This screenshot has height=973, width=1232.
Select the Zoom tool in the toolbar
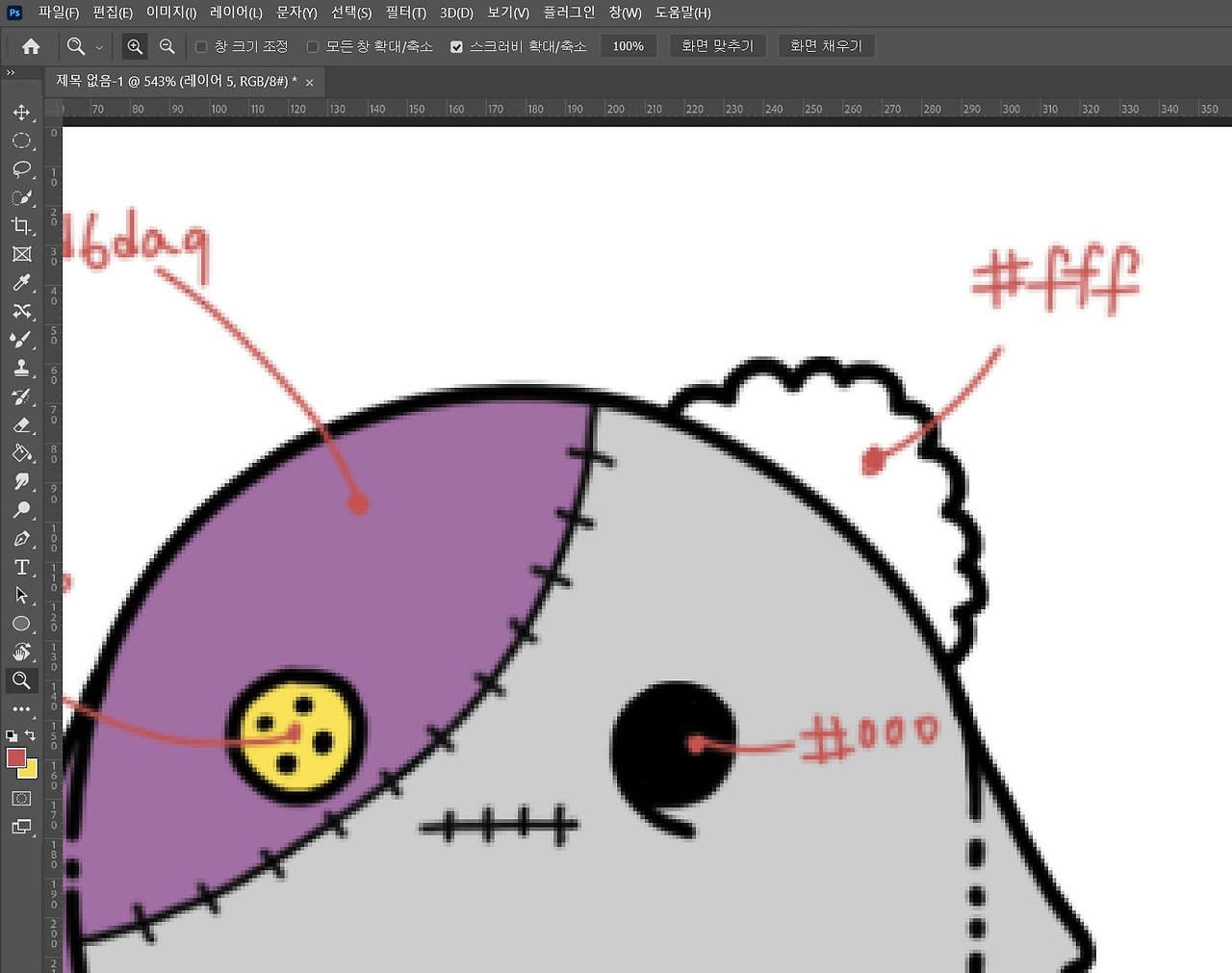(21, 680)
